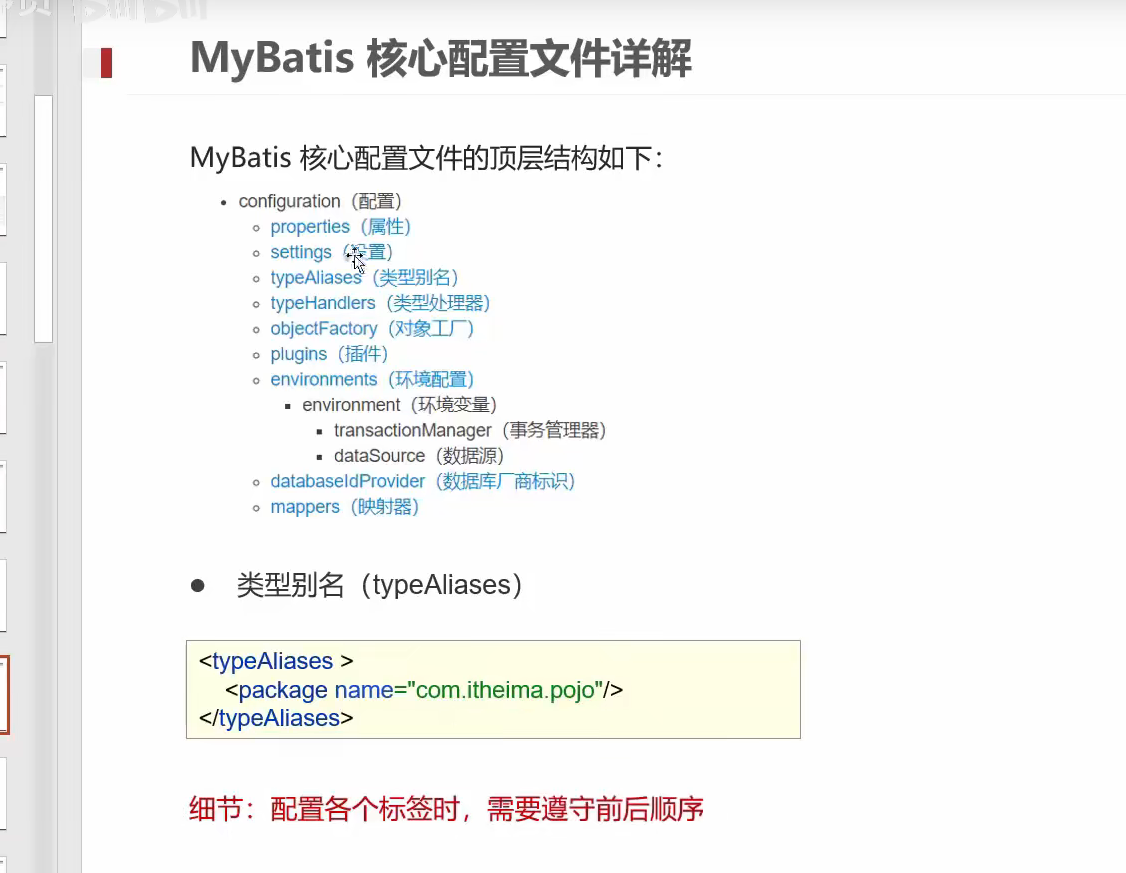Open the typeHandlers (类型处理器) link
This screenshot has height=873, width=1126.
[380, 303]
